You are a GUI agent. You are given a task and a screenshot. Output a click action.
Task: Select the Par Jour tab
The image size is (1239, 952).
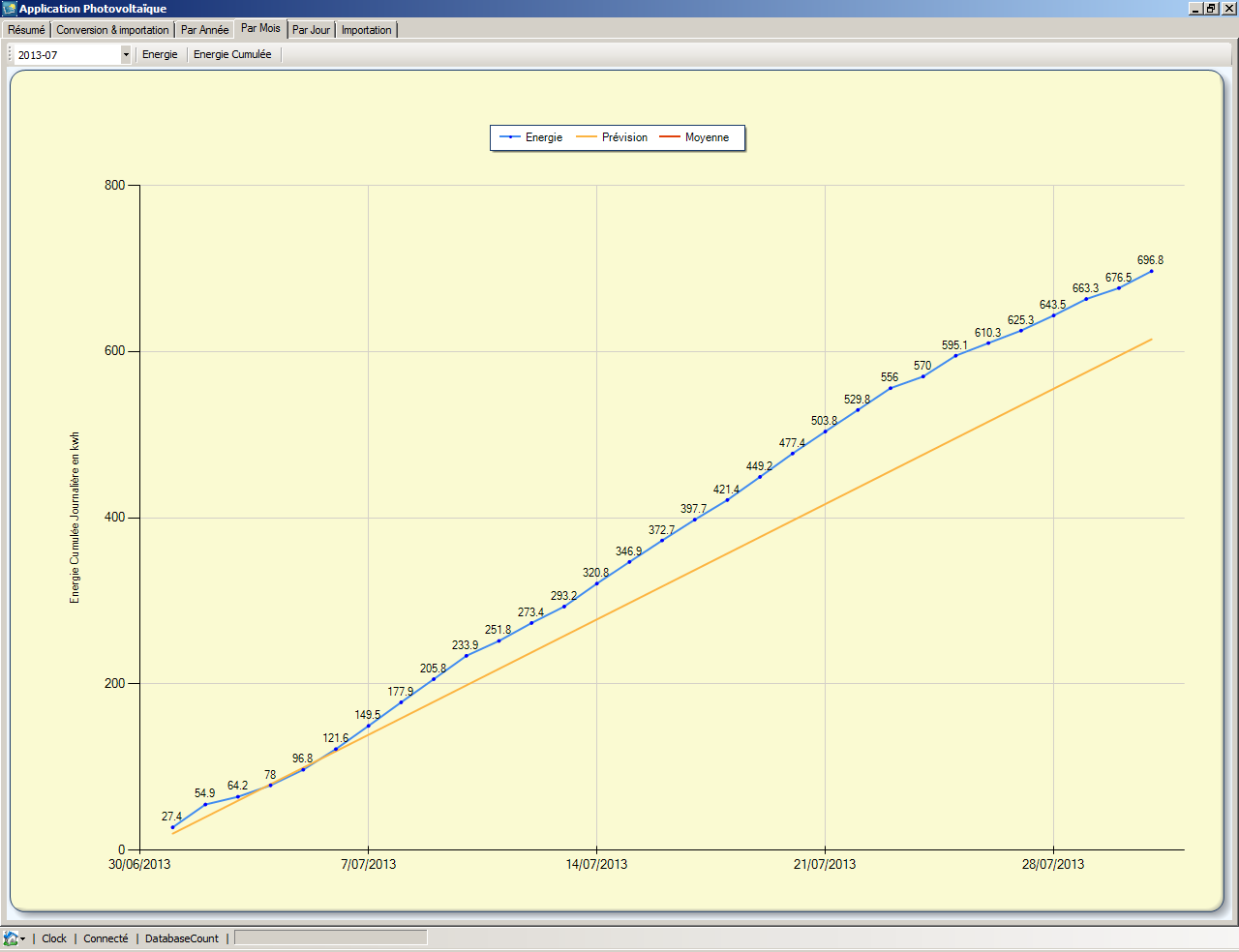pyautogui.click(x=311, y=30)
